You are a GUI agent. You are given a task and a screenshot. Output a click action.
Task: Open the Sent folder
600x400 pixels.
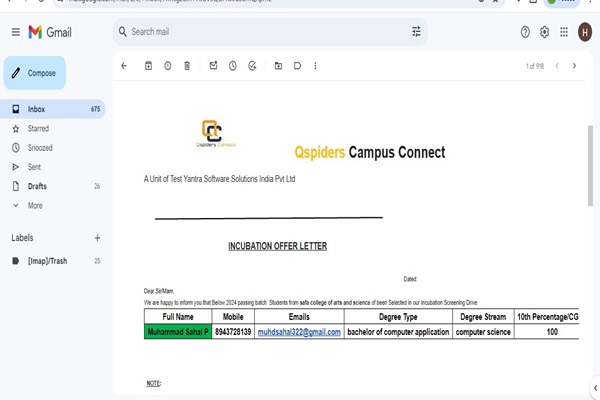coord(52,167)
